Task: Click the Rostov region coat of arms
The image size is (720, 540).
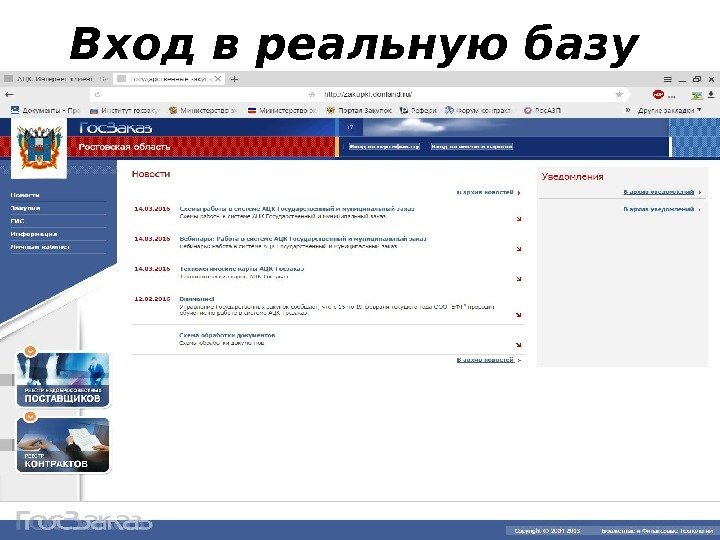Action: (x=39, y=147)
